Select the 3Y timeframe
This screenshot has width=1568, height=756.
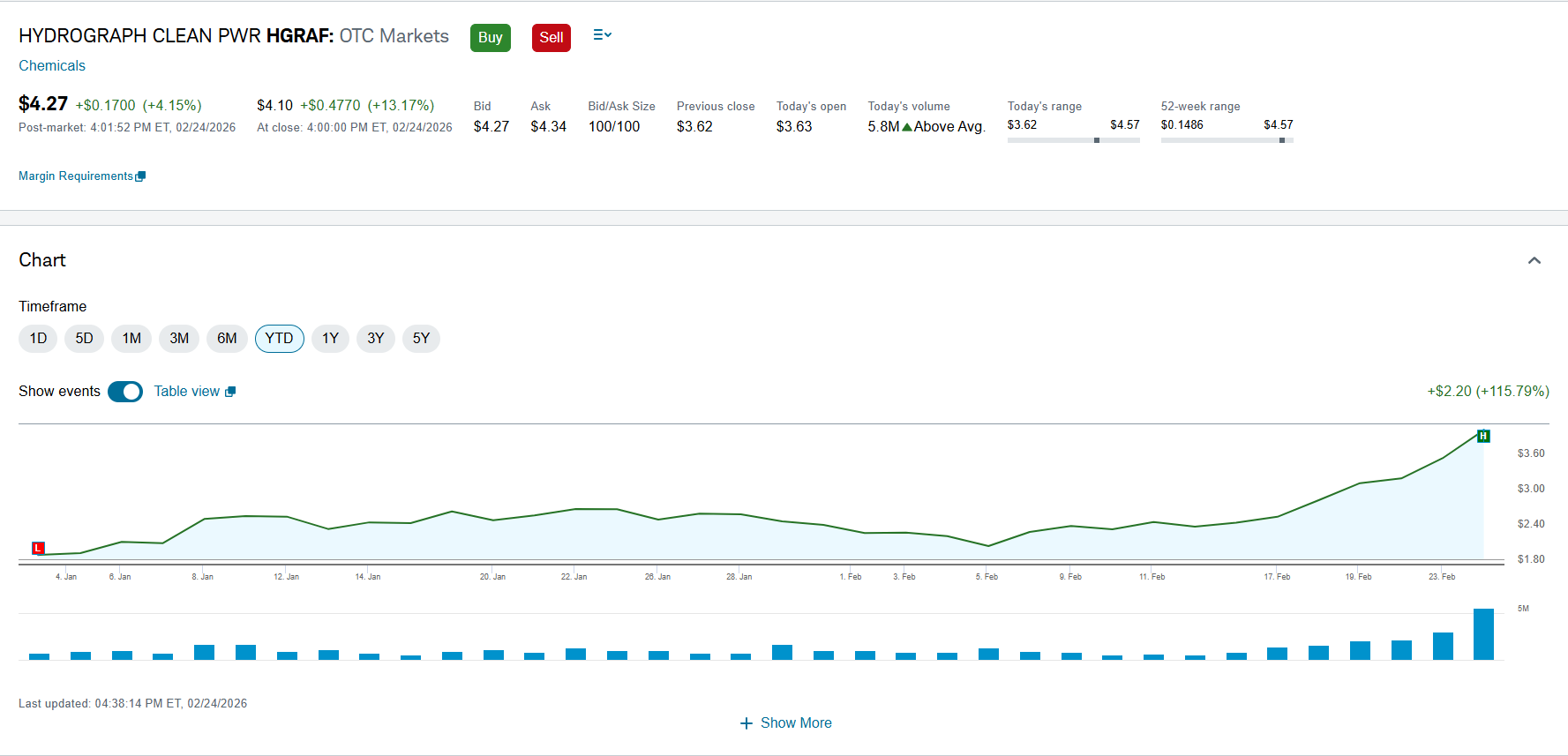point(376,339)
